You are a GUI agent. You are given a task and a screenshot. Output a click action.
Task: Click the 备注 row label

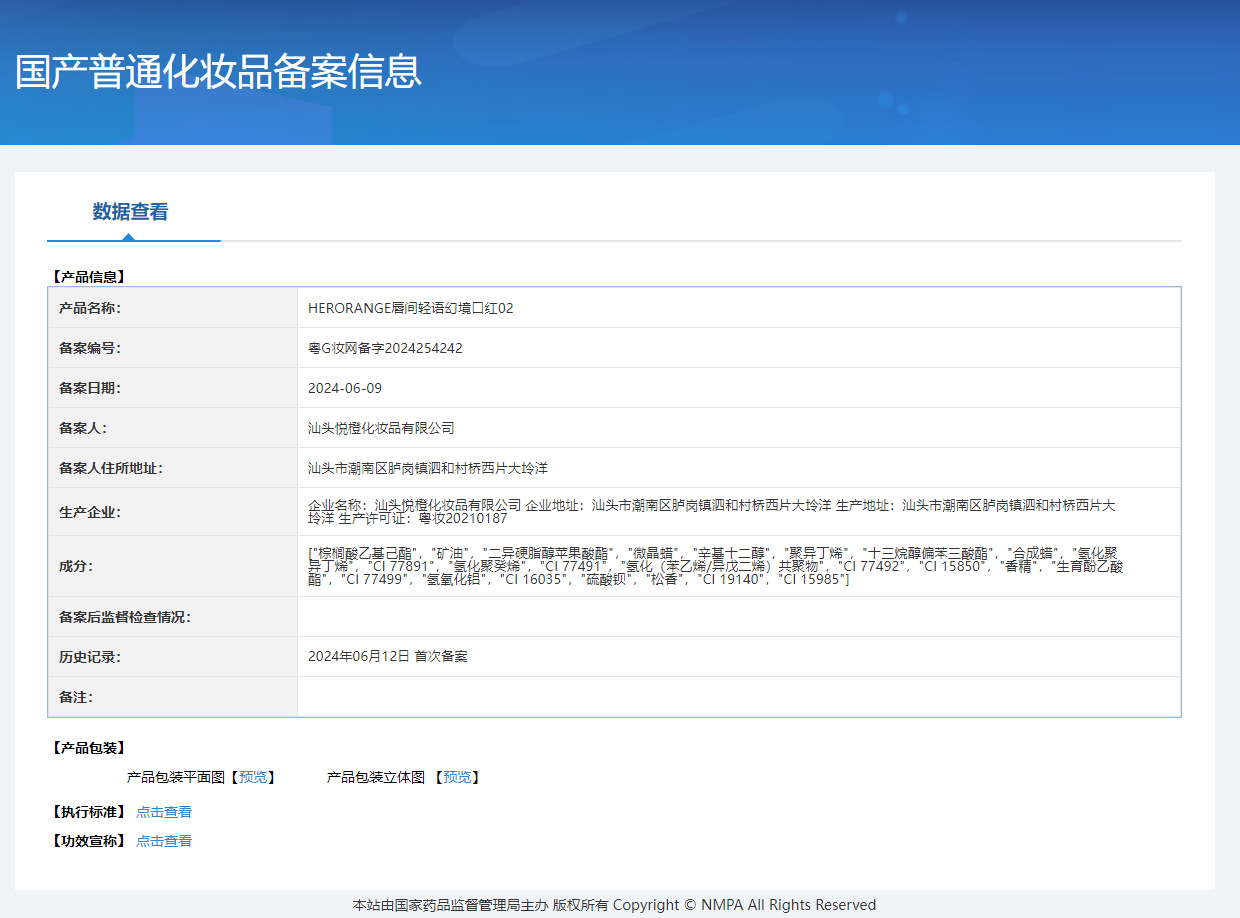coord(76,697)
